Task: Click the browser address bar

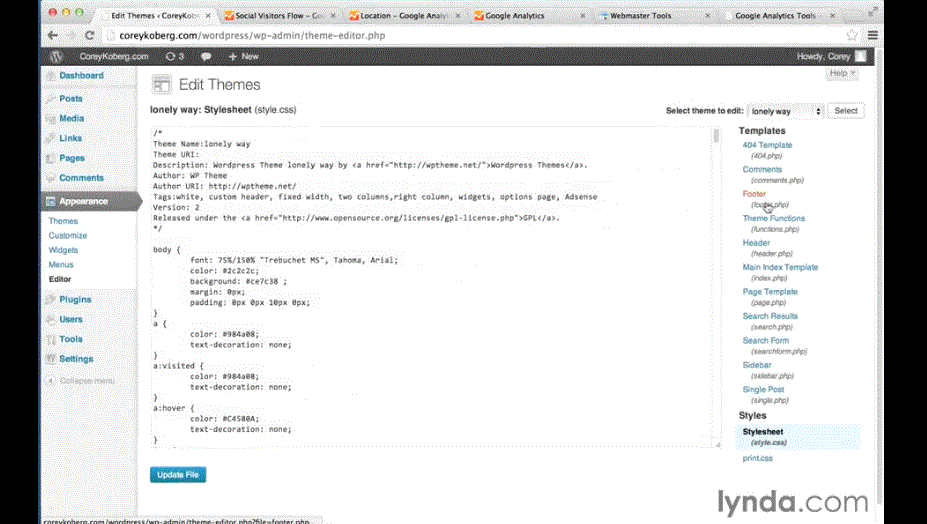Action: pos(473,35)
